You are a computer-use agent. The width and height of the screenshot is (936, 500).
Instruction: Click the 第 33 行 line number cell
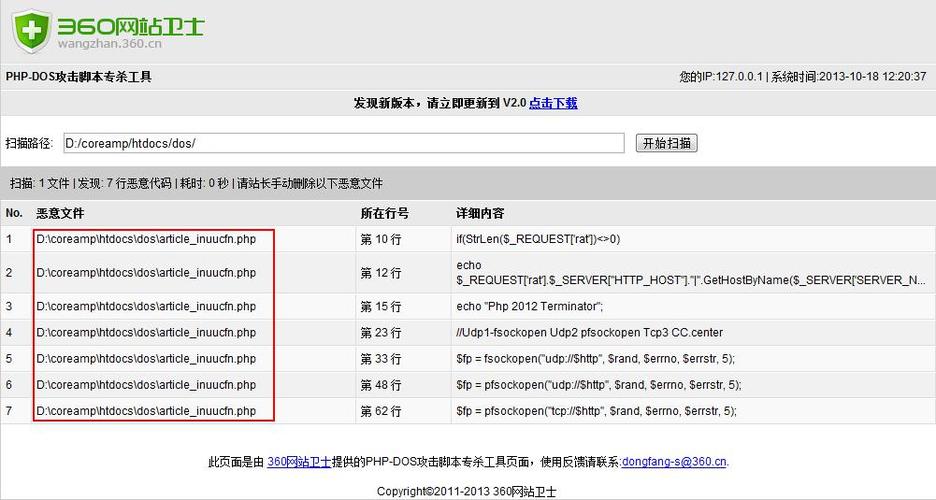[381, 359]
